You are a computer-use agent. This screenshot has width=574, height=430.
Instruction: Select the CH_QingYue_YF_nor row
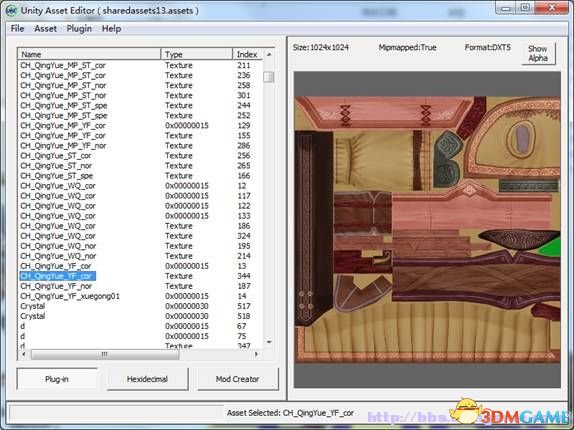tap(140, 286)
